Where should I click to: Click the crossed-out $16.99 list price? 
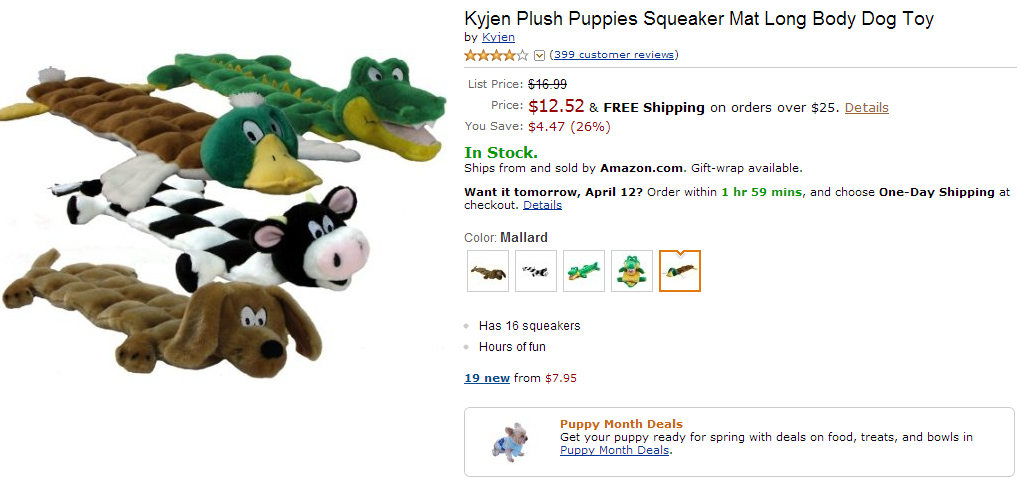(547, 84)
